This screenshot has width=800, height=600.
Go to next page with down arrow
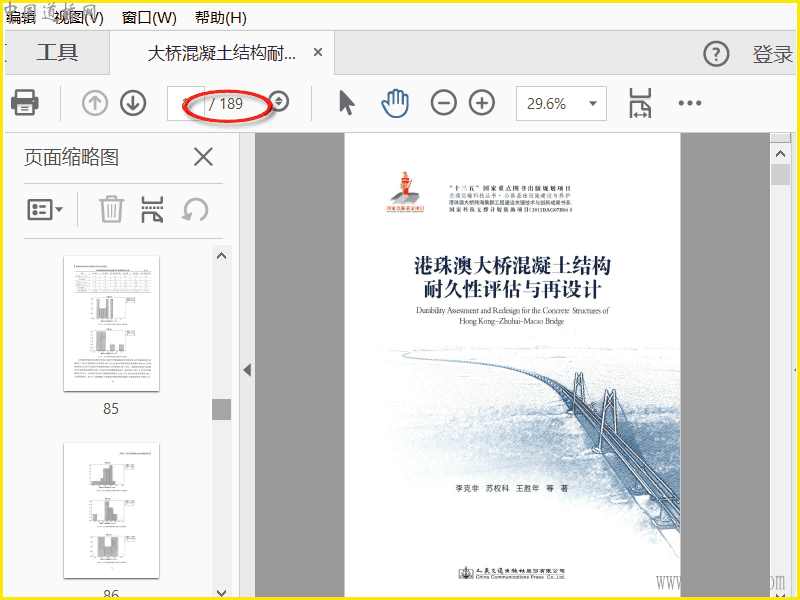pyautogui.click(x=133, y=103)
